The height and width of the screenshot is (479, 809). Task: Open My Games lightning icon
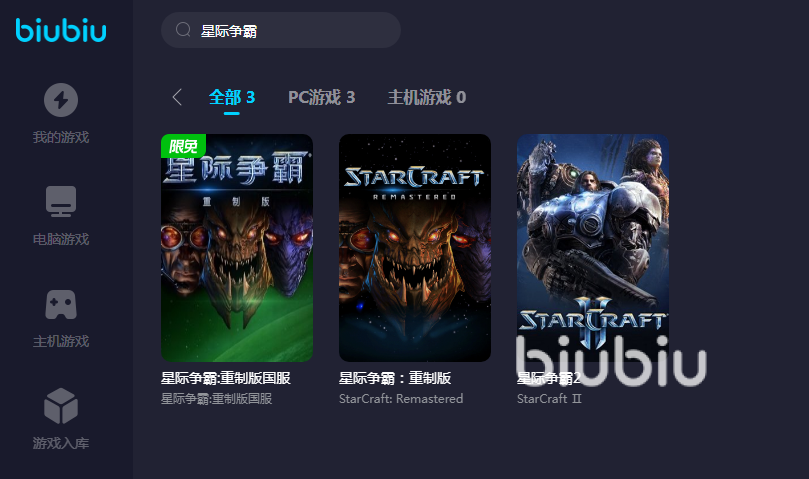(x=61, y=100)
